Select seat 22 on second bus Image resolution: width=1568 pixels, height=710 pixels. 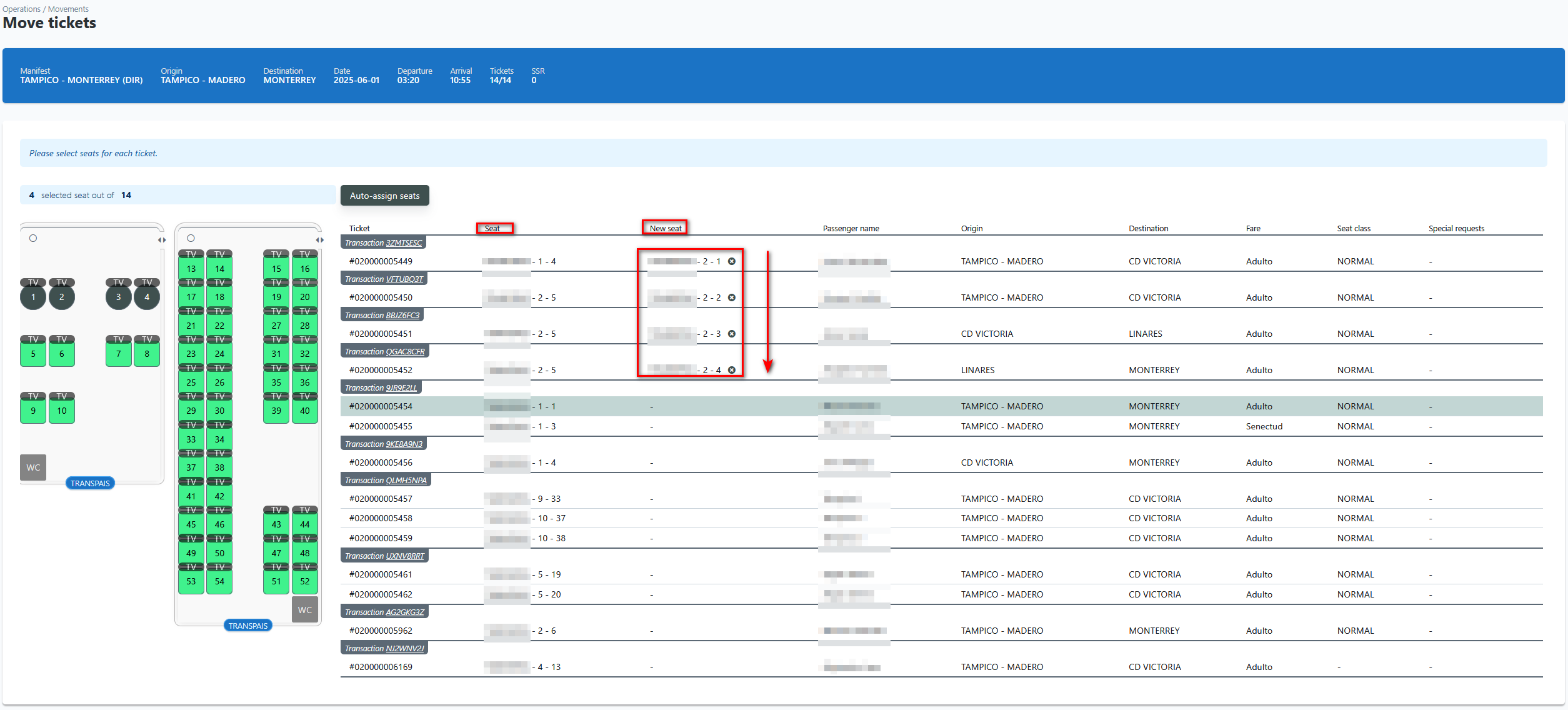point(219,326)
